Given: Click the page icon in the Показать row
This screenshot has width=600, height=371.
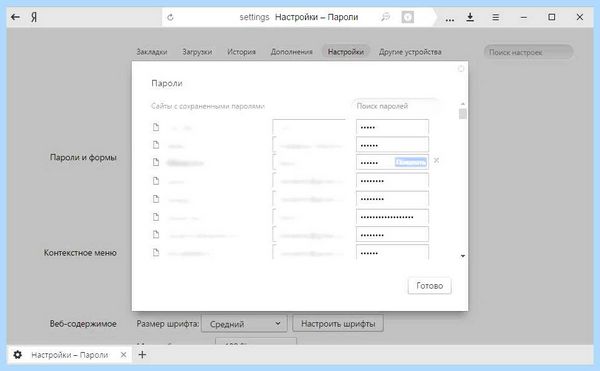Looking at the screenshot, I should pos(156,163).
